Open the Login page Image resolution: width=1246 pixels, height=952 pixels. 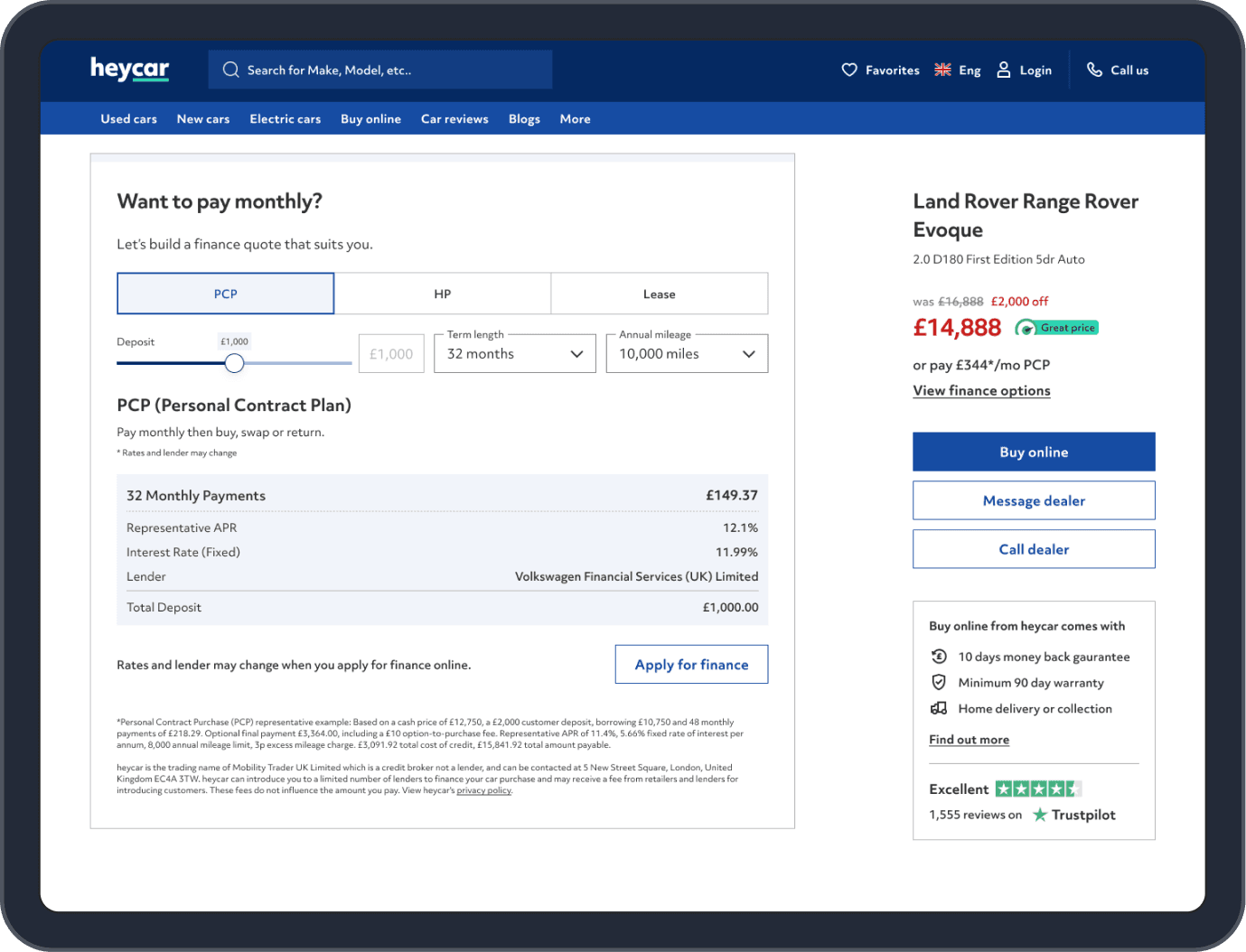(1025, 70)
